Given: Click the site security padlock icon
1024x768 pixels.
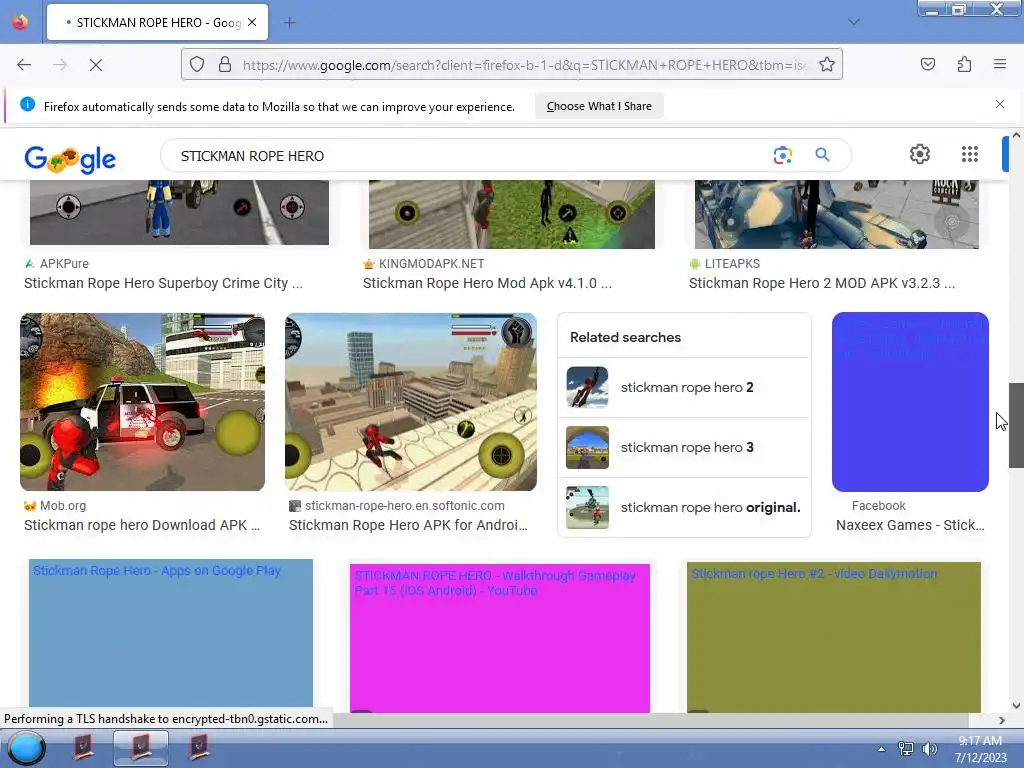Looking at the screenshot, I should 225,65.
